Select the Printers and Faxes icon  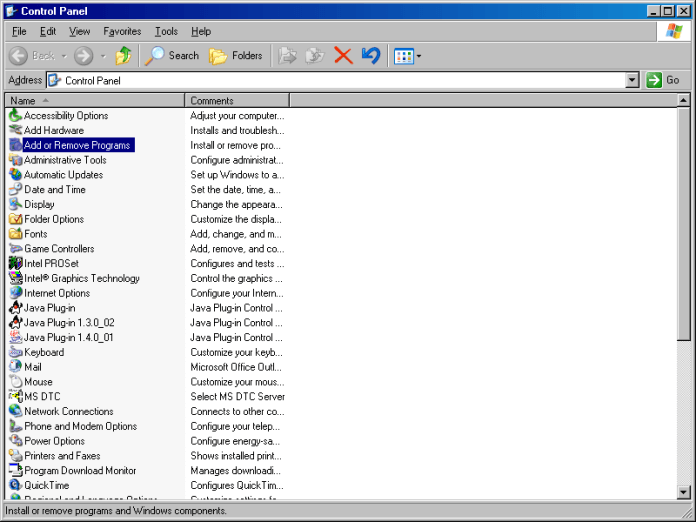coord(16,456)
